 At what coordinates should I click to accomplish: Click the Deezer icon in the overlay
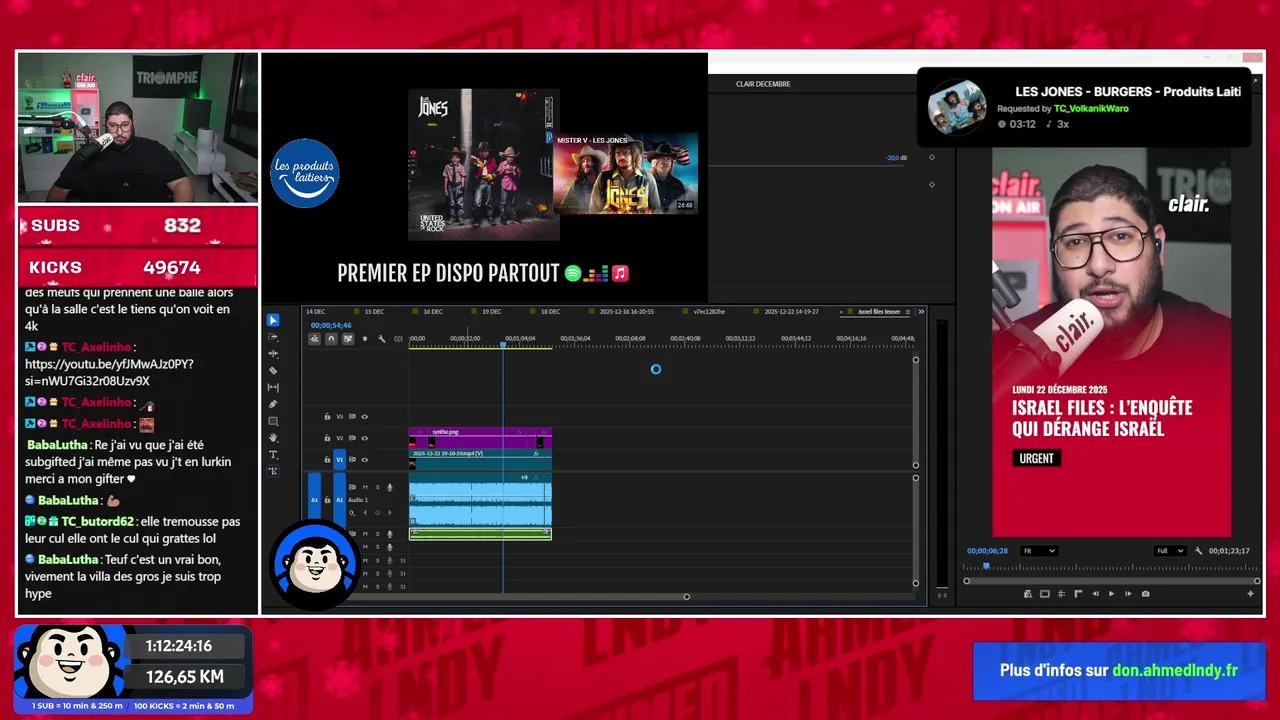tap(597, 273)
